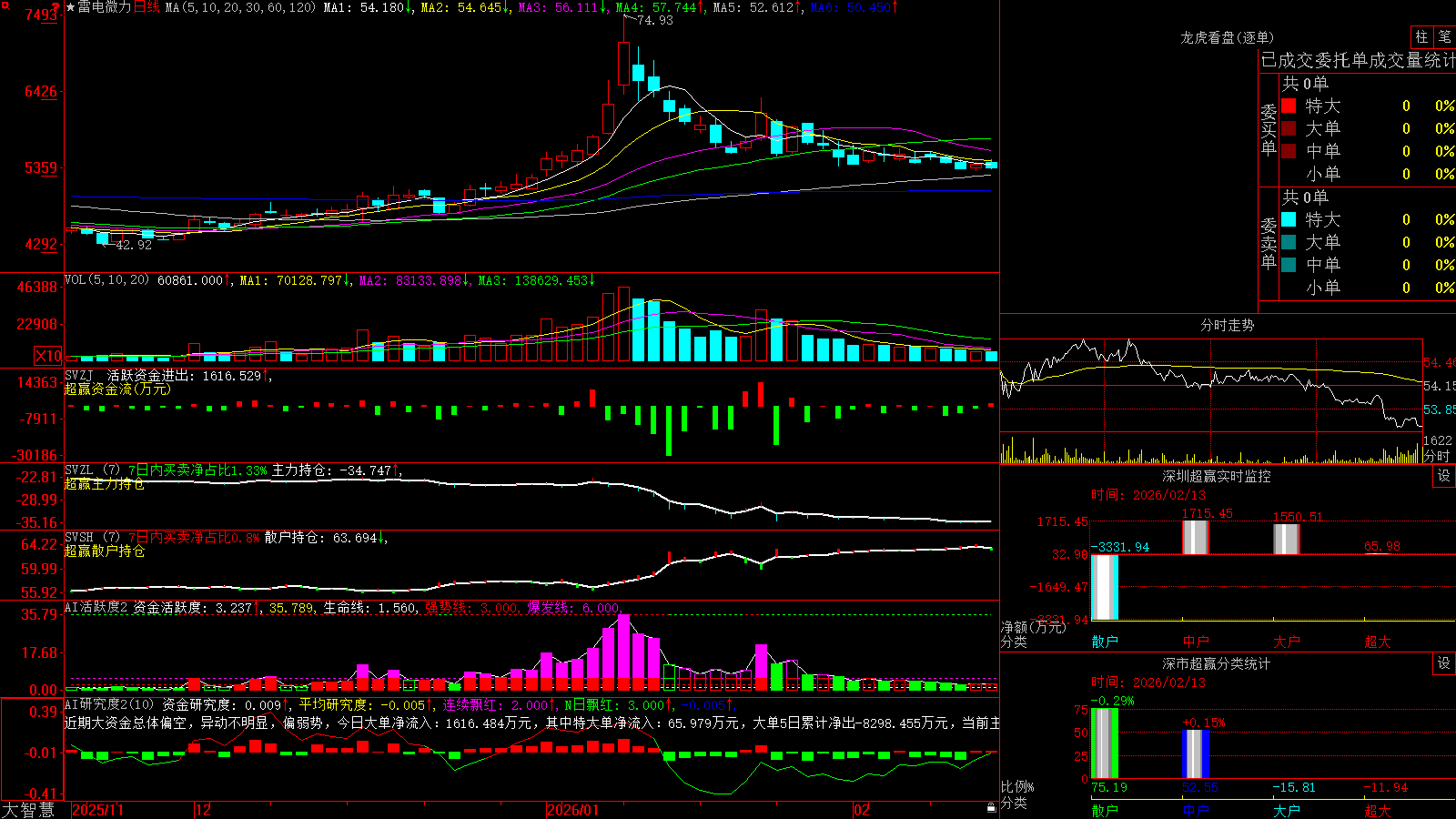1456x819 pixels.
Task: Click 超大 category label in 实时监控 chart
Action: tap(1378, 642)
